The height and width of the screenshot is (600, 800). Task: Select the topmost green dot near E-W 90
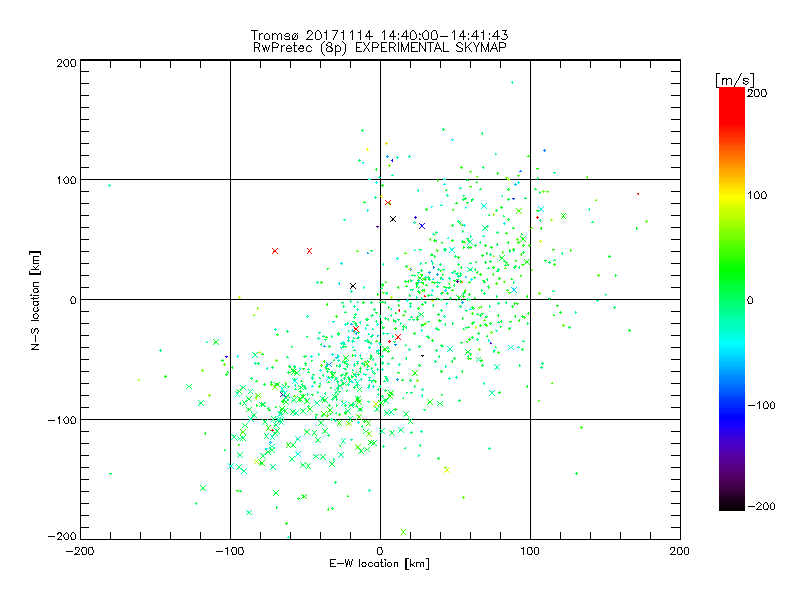(x=512, y=82)
